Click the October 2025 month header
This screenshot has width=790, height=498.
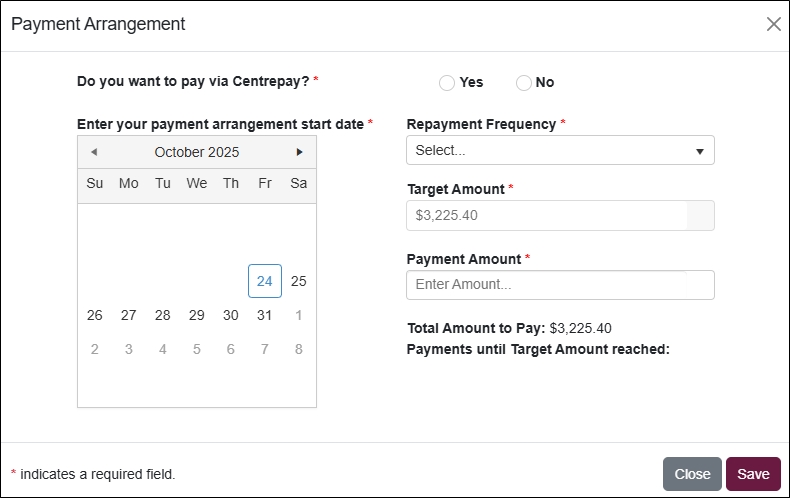[x=197, y=152]
